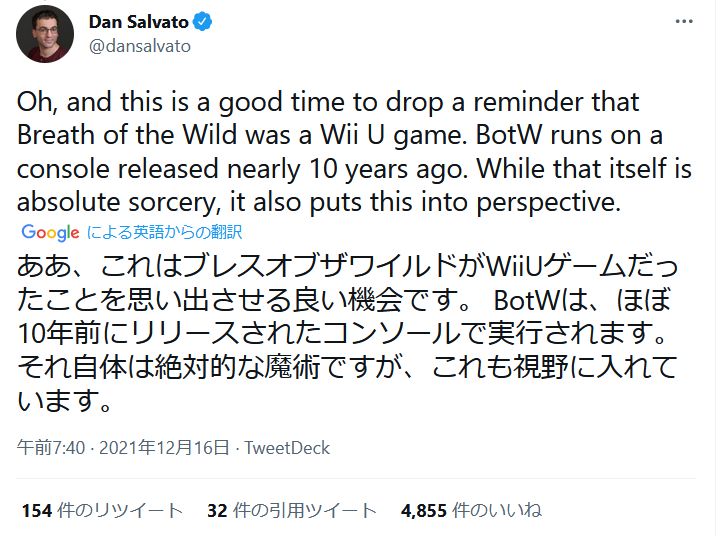Click the 'による英語からの翻訳' translation label

pos(164,232)
